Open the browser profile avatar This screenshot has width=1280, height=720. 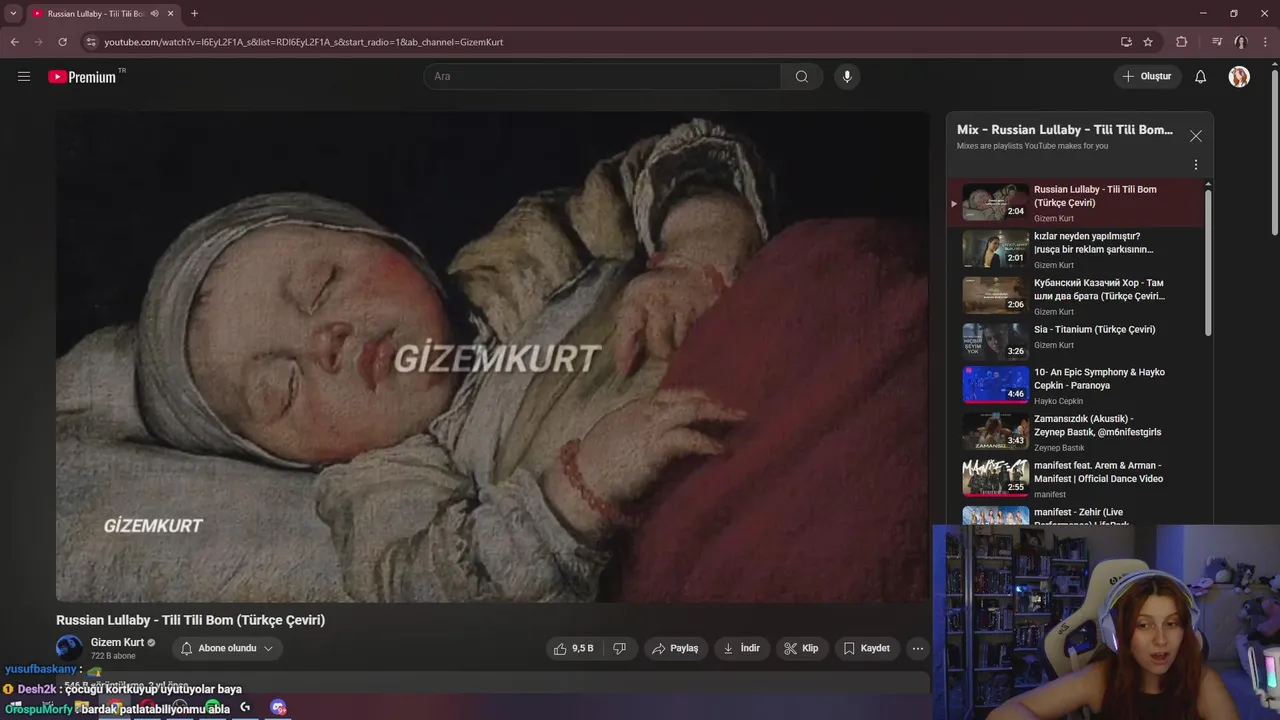point(1241,42)
